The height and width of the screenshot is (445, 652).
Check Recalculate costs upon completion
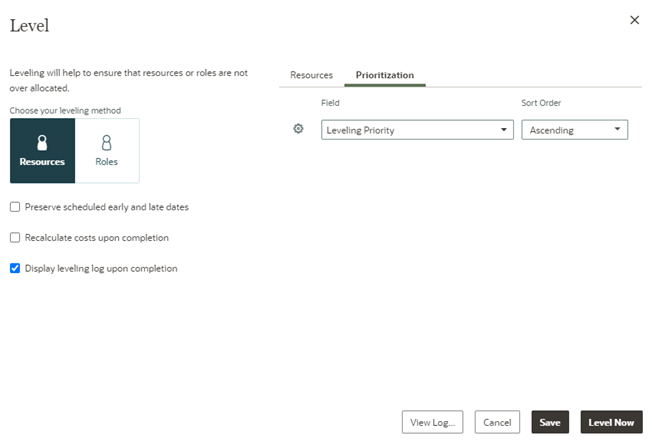15,238
